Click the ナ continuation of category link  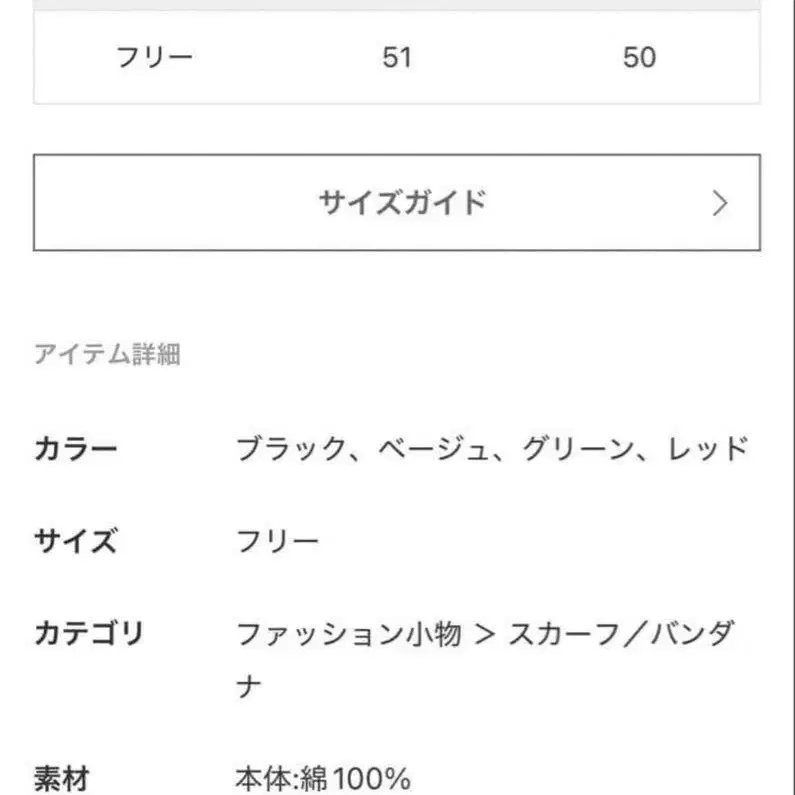pos(249,686)
